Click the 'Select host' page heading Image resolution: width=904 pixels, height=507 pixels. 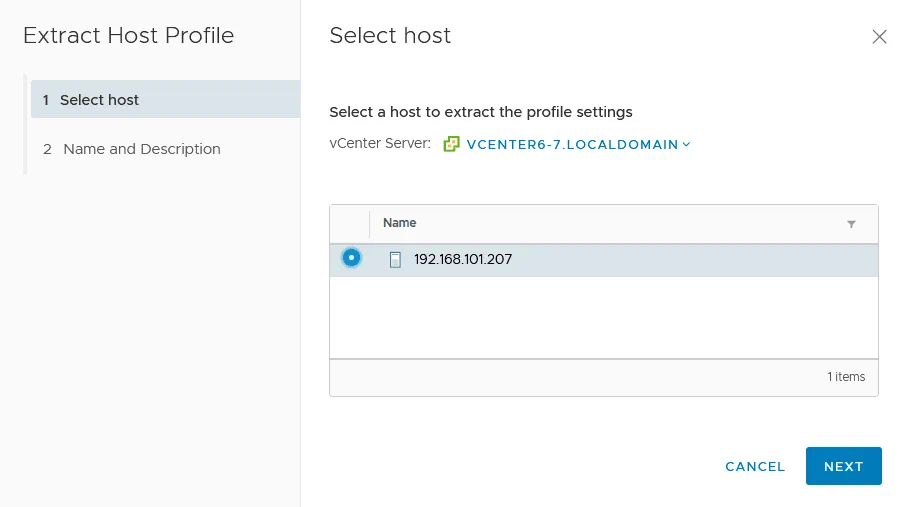(390, 36)
